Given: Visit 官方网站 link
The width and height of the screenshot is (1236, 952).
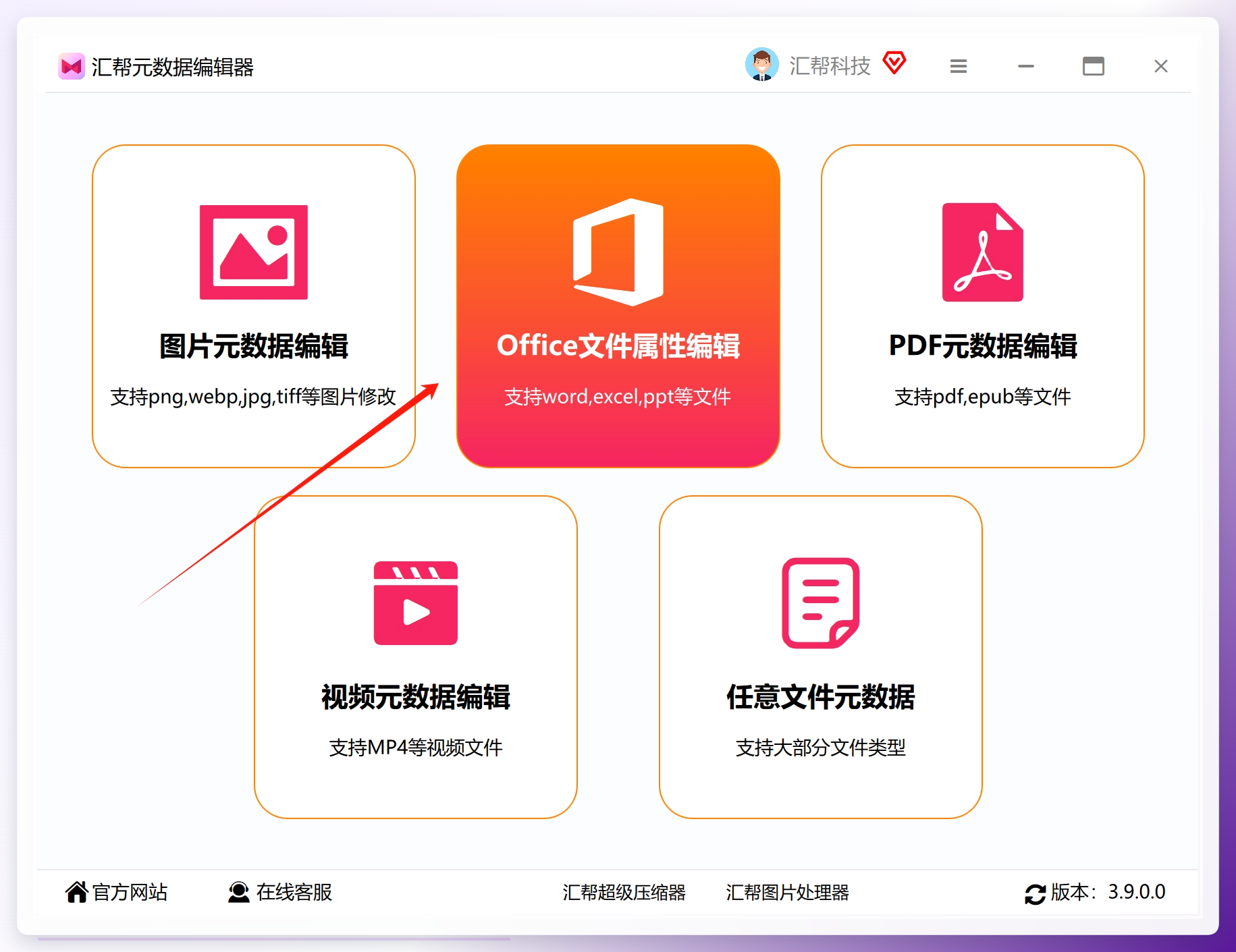Looking at the screenshot, I should coord(130,892).
